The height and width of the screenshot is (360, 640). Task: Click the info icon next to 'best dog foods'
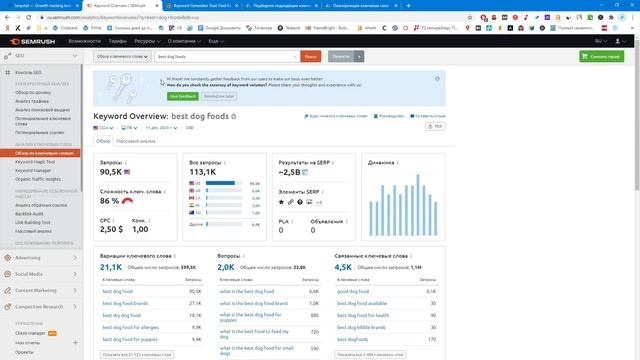[234, 117]
